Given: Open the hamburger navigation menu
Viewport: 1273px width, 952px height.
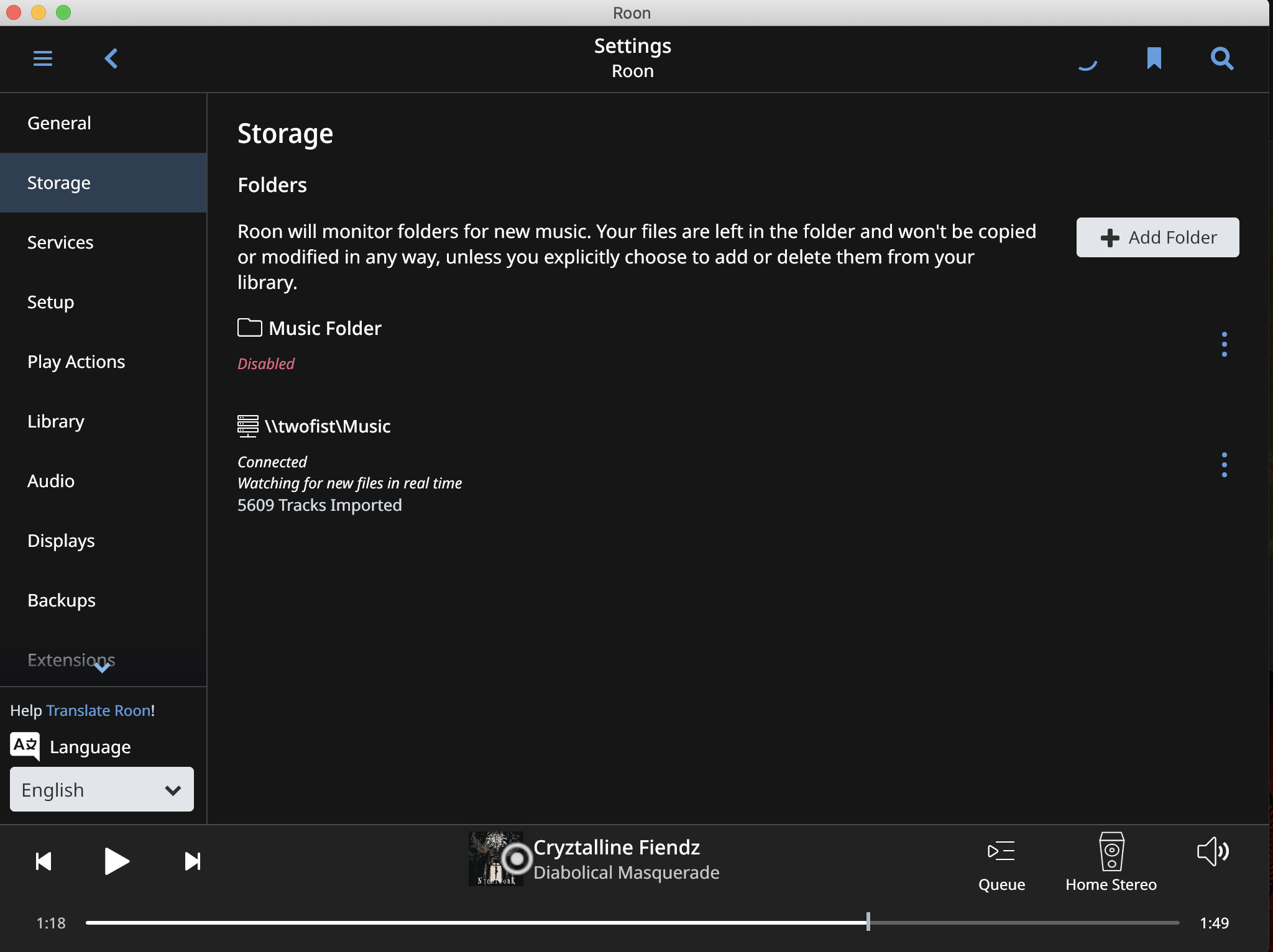Looking at the screenshot, I should pos(43,58).
